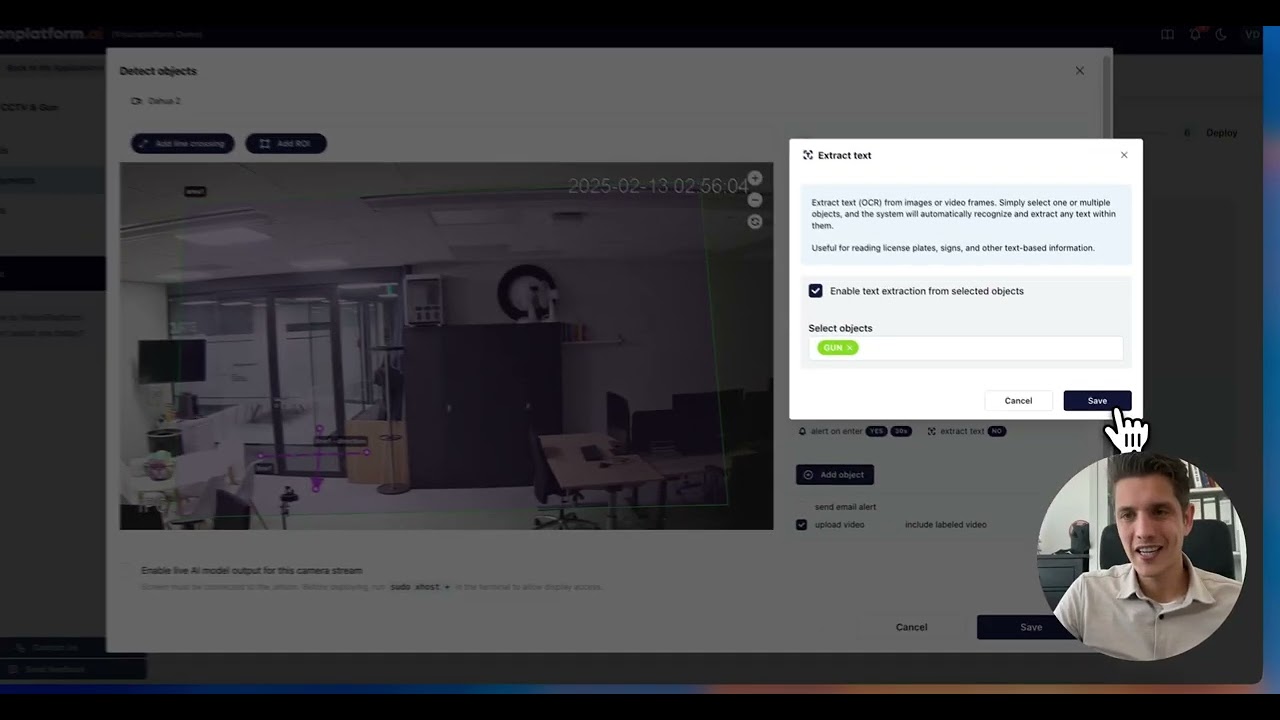The height and width of the screenshot is (720, 1280).
Task: Zoom in on the camera preview
Action: pyautogui.click(x=755, y=178)
